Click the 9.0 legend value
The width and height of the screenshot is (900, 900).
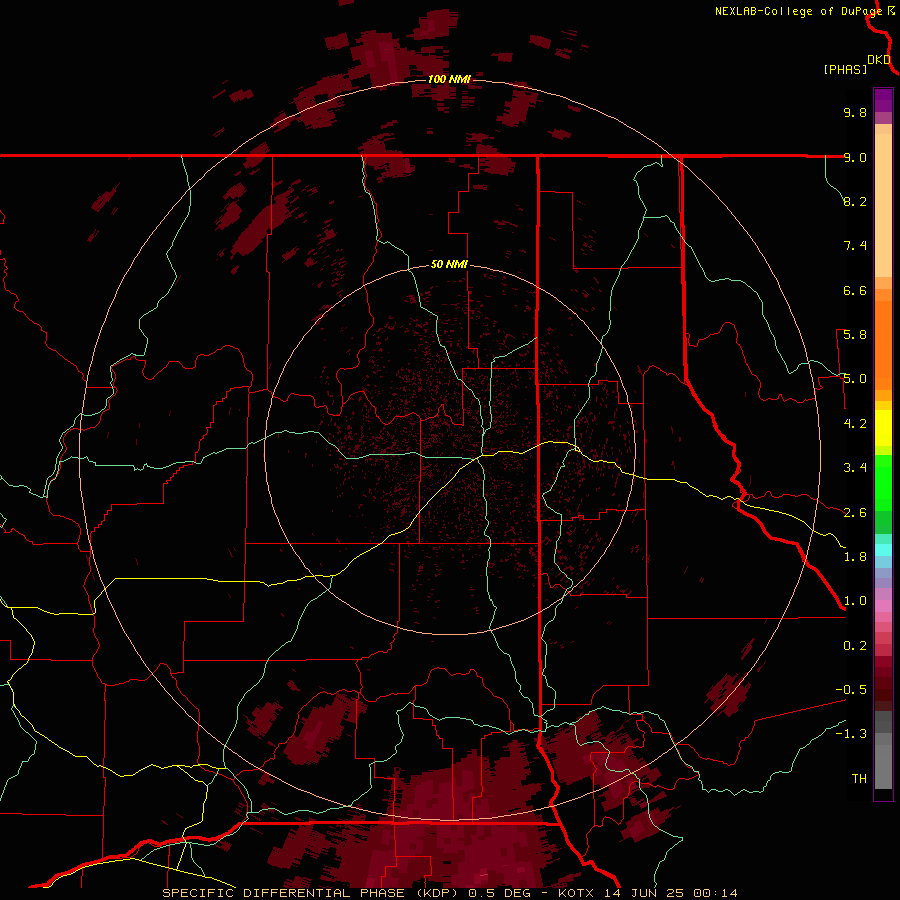[855, 157]
